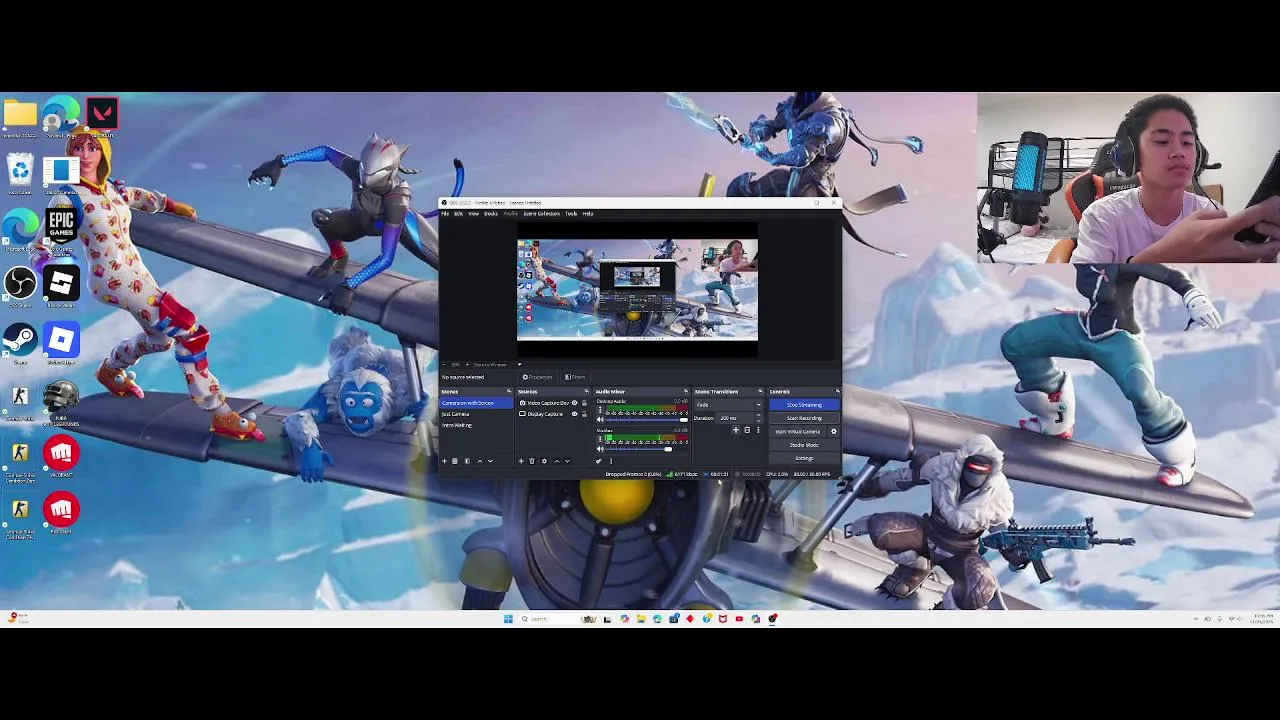Launch PUBG Battlegrounds desktop icon
1280x720 pixels.
click(x=61, y=397)
